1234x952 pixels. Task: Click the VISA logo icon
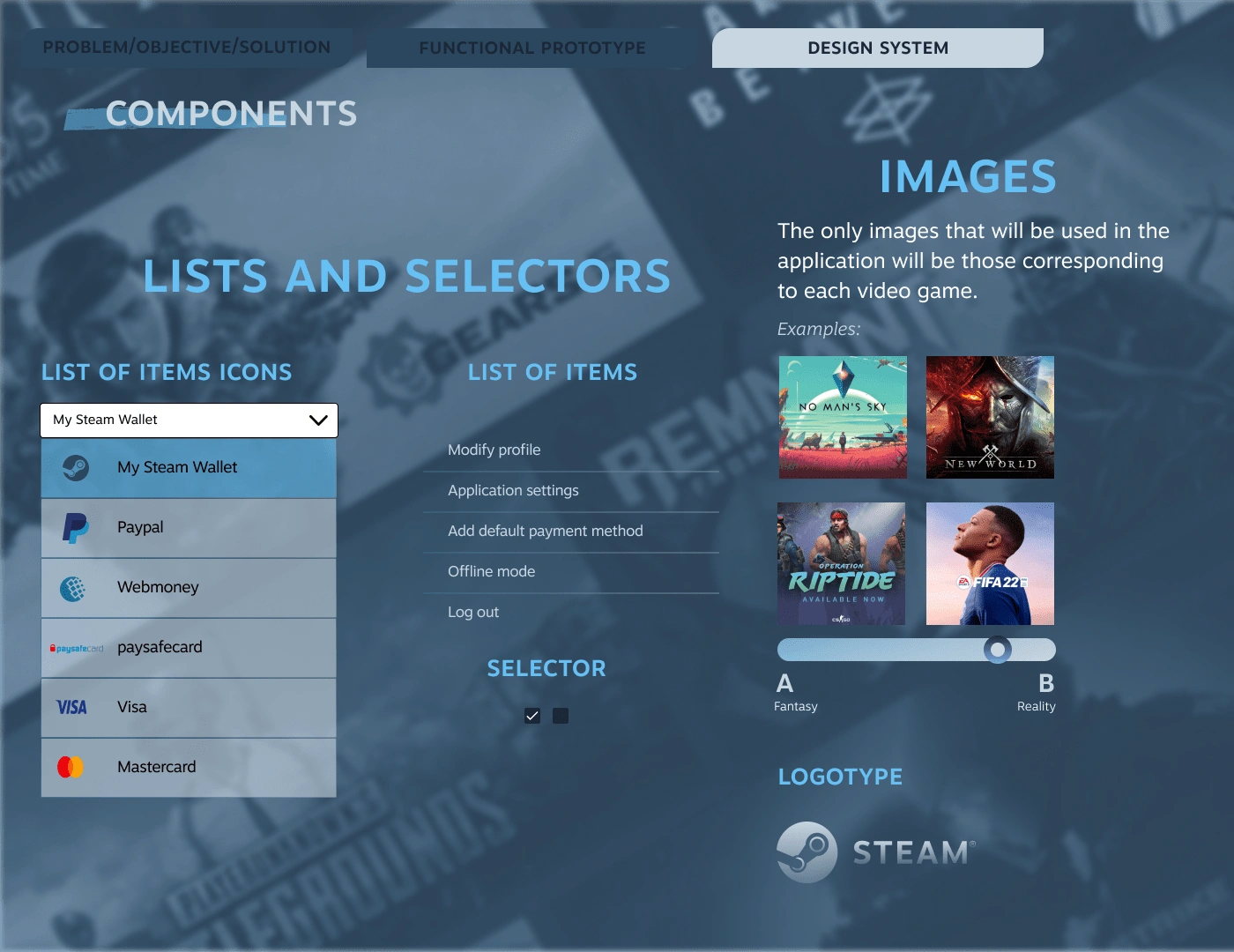pos(71,707)
